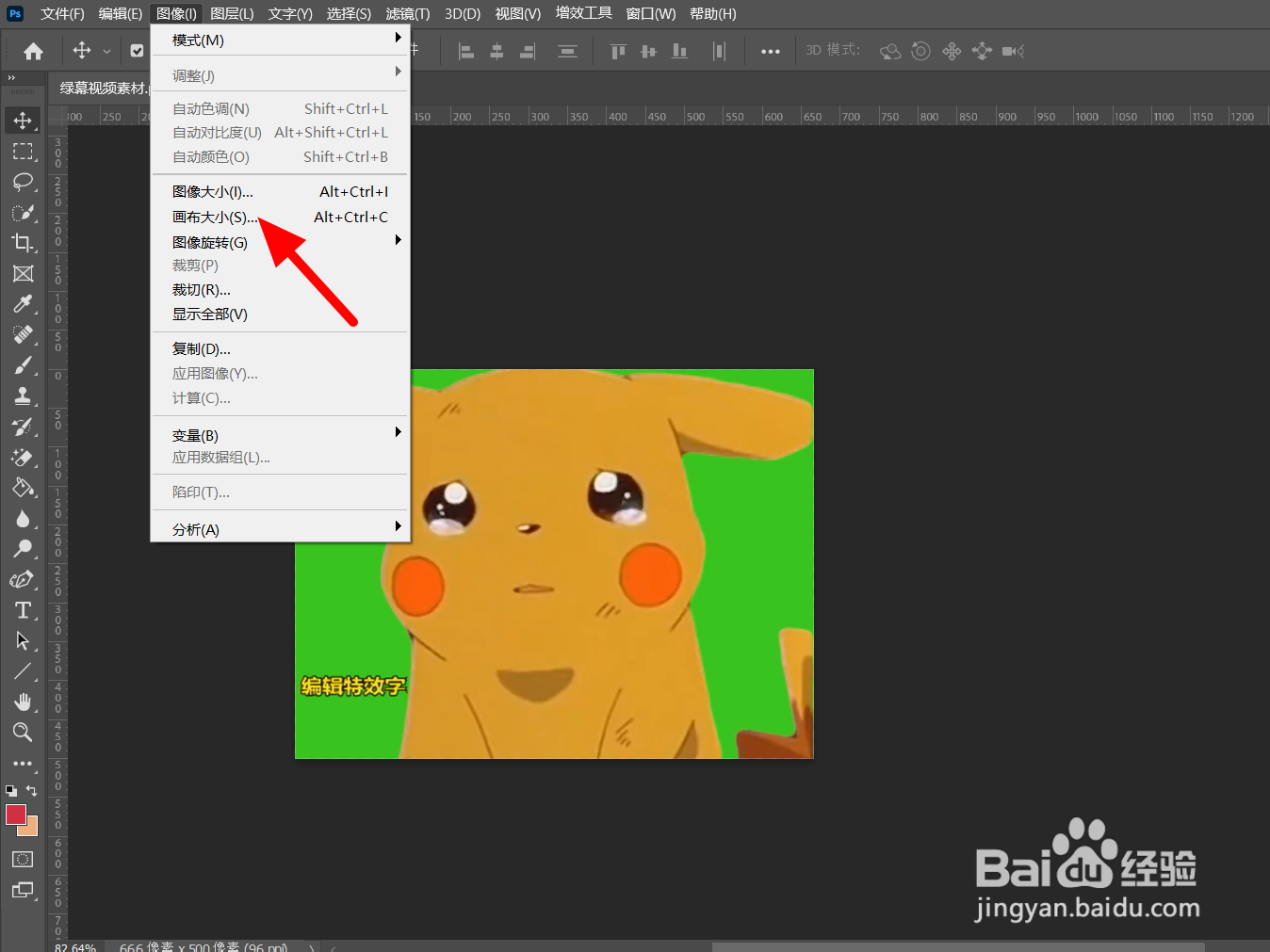Open the 滤镜(T) menu
This screenshot has height=952, width=1270.
pyautogui.click(x=408, y=14)
